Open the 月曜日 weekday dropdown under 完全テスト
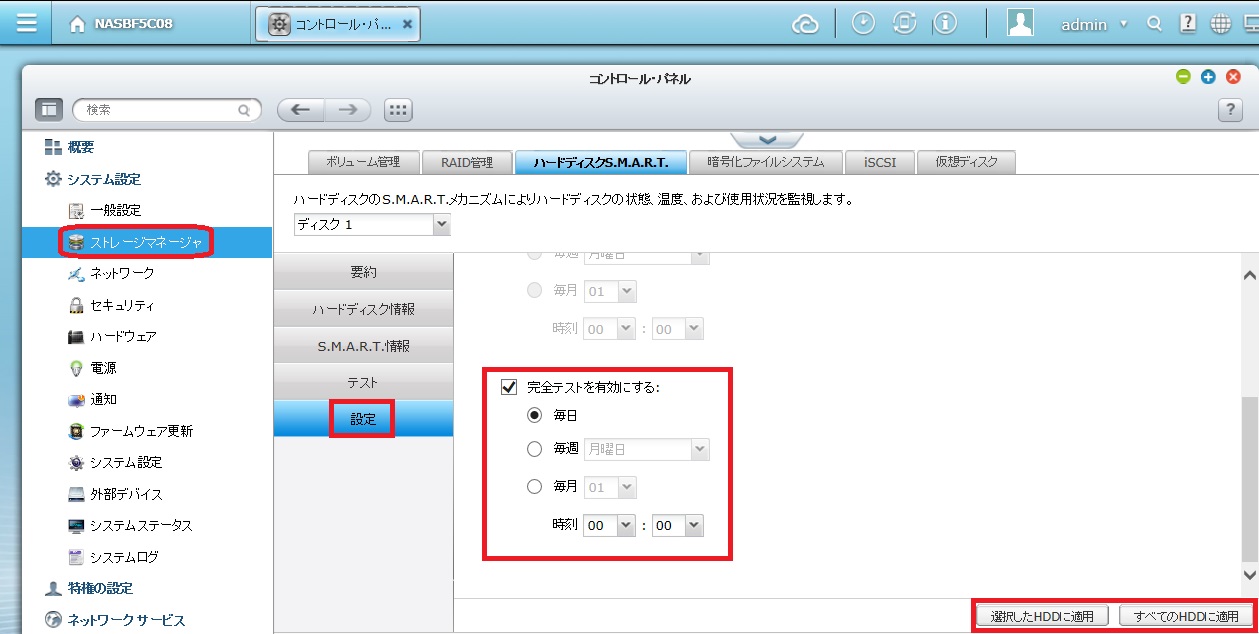Image resolution: width=1259 pixels, height=634 pixels. coord(647,450)
